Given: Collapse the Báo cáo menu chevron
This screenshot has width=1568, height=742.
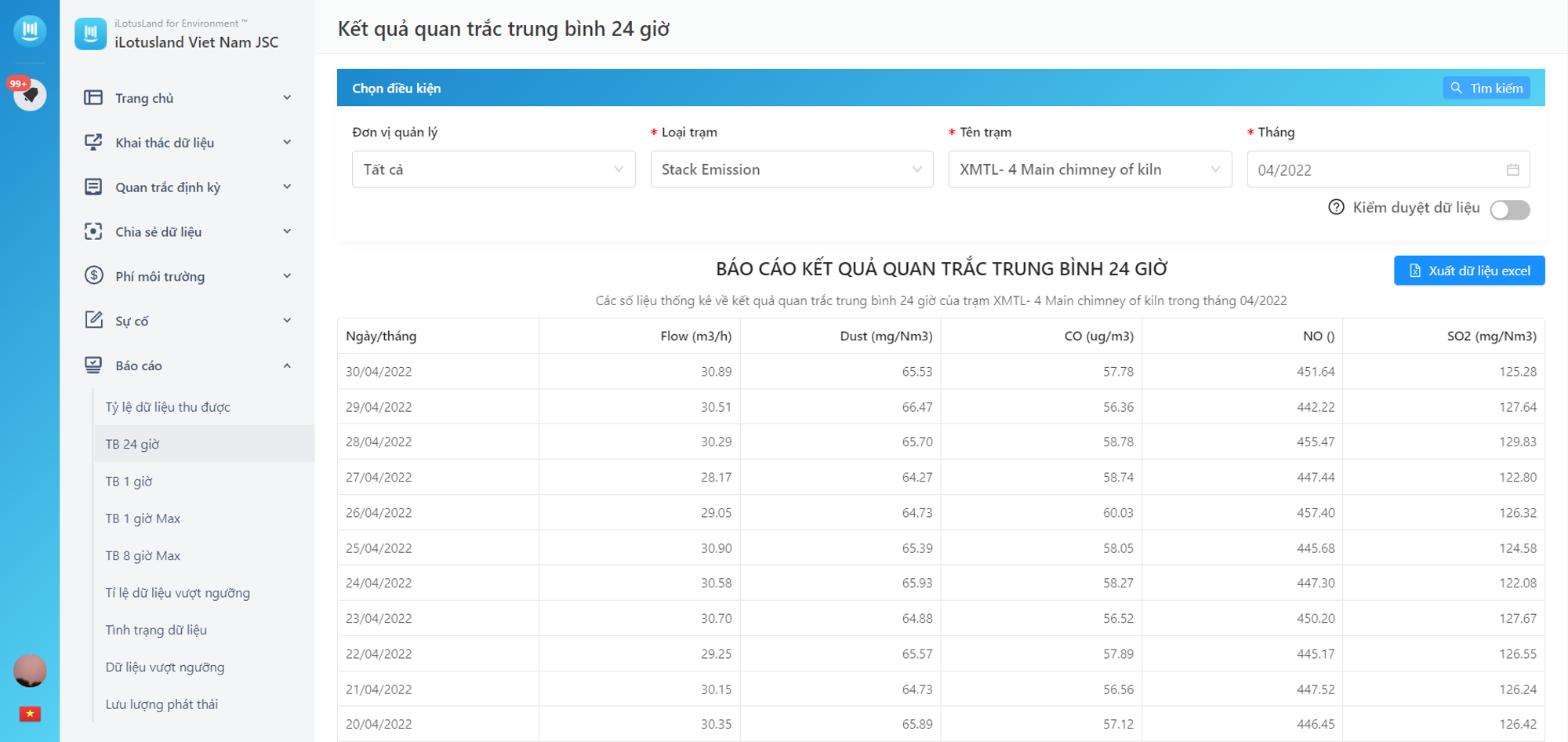Looking at the screenshot, I should coord(287,366).
